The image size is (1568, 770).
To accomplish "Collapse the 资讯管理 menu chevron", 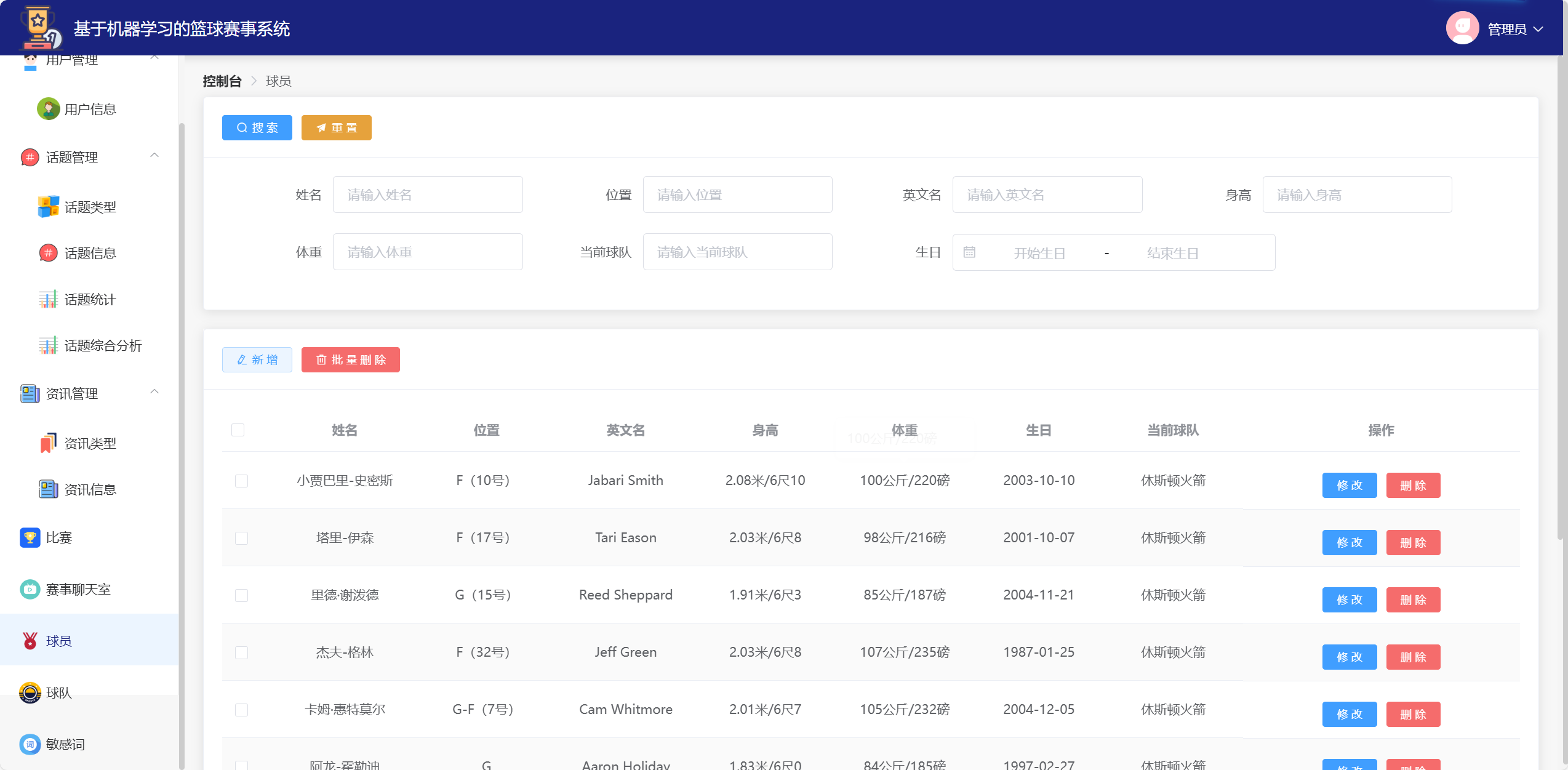I will click(154, 391).
